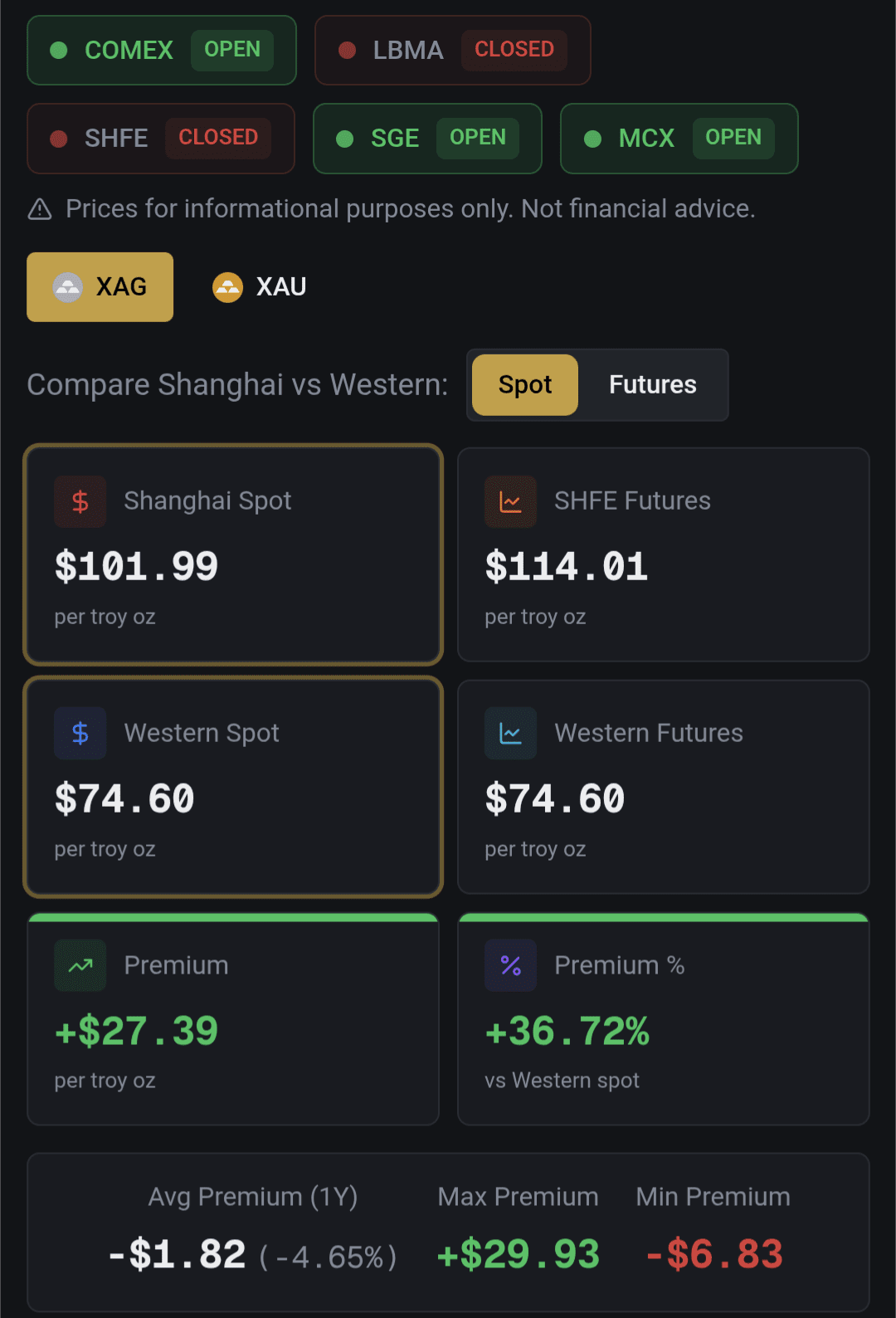Switch comparison to Futures
The height and width of the screenshot is (1318, 896).
click(x=652, y=385)
